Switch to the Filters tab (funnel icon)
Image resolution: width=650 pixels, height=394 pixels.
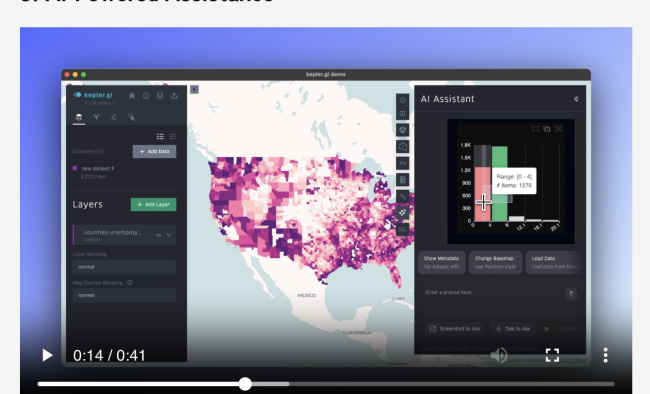[x=96, y=117]
